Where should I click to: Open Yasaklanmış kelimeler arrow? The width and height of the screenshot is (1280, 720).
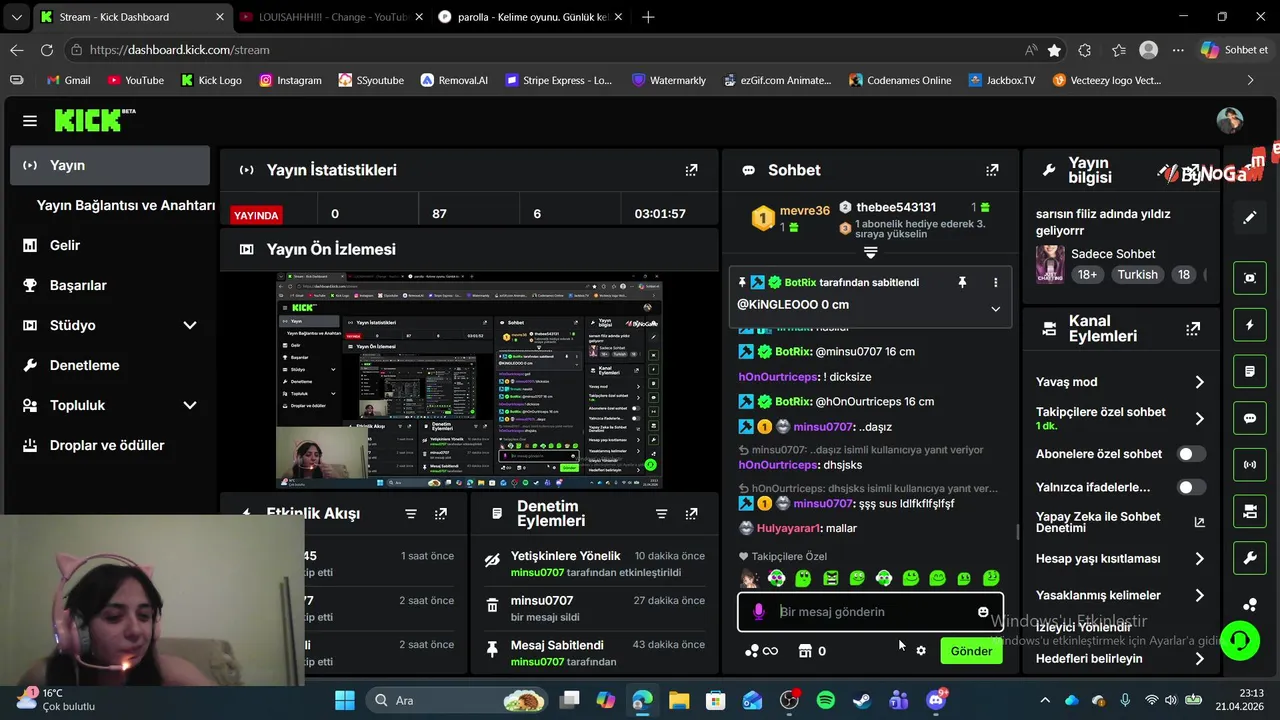(x=1199, y=596)
